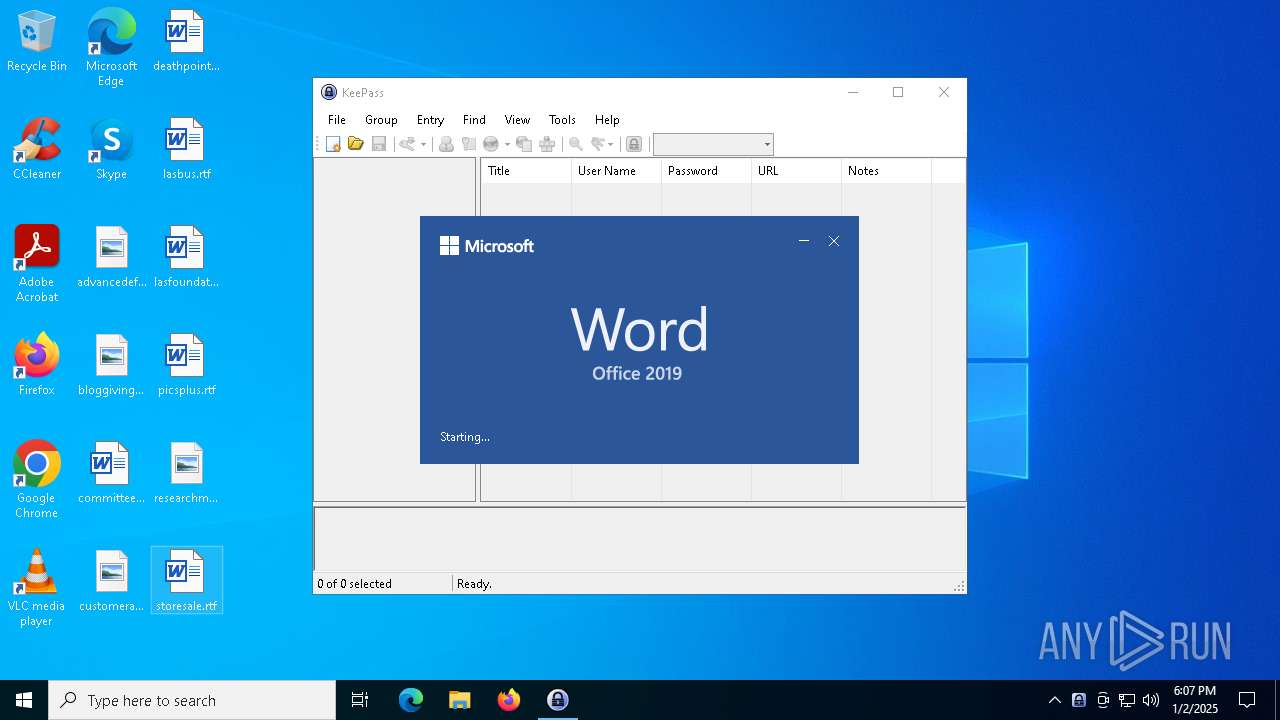Viewport: 1280px width, 720px height.
Task: Open the Help menu
Action: 607,119
